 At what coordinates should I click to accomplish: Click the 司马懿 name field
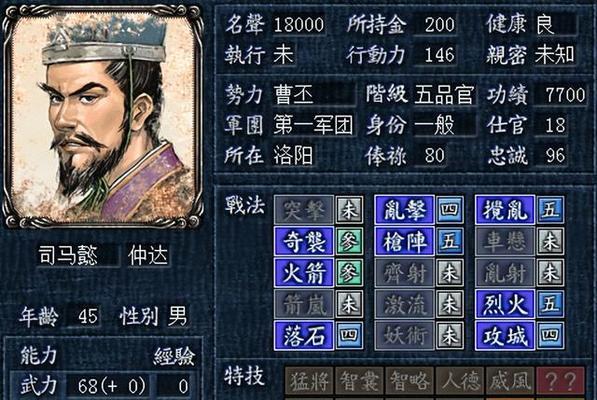pyautogui.click(x=78, y=255)
